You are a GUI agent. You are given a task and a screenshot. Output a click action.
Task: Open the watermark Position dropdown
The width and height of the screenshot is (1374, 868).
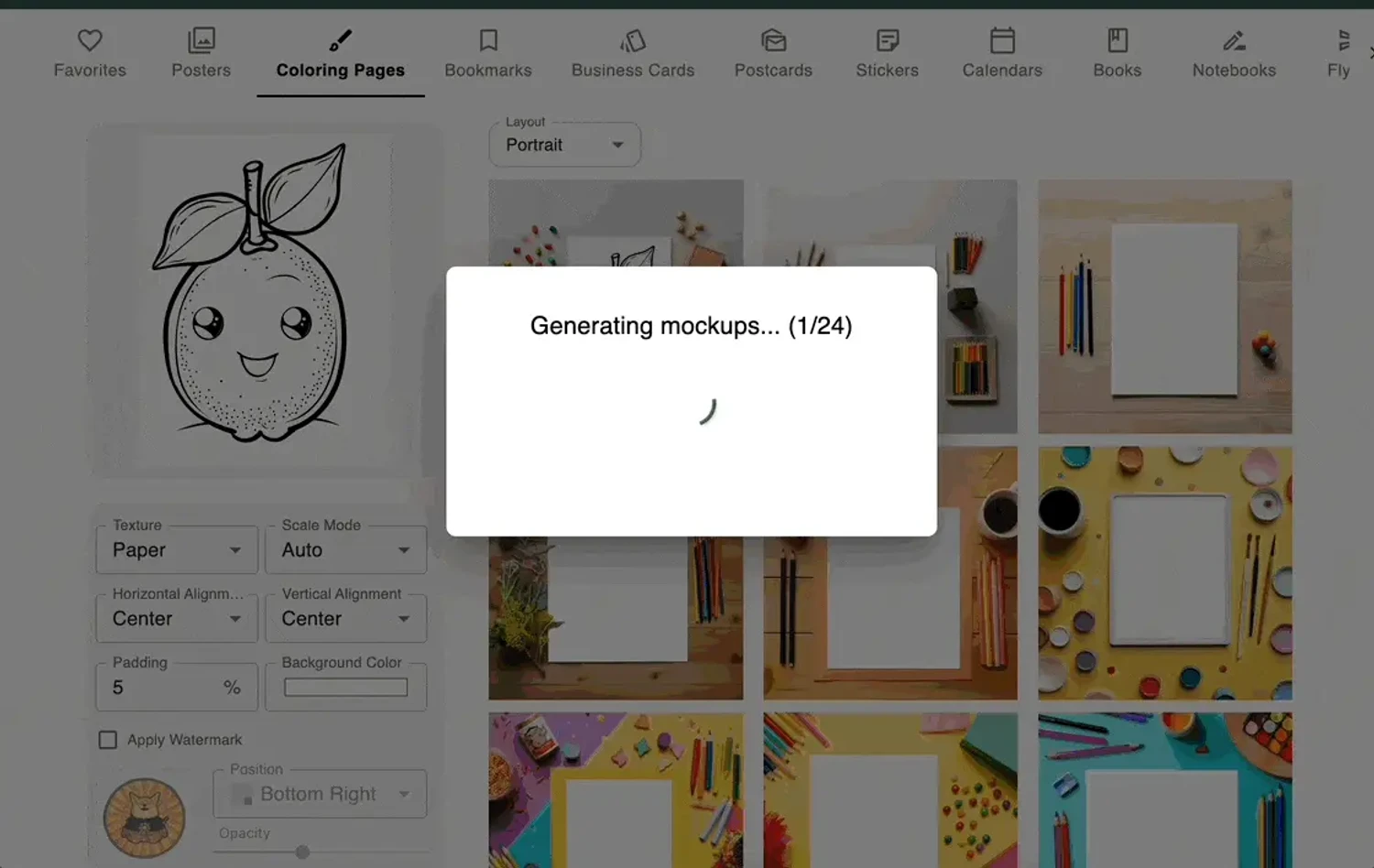pyautogui.click(x=319, y=793)
